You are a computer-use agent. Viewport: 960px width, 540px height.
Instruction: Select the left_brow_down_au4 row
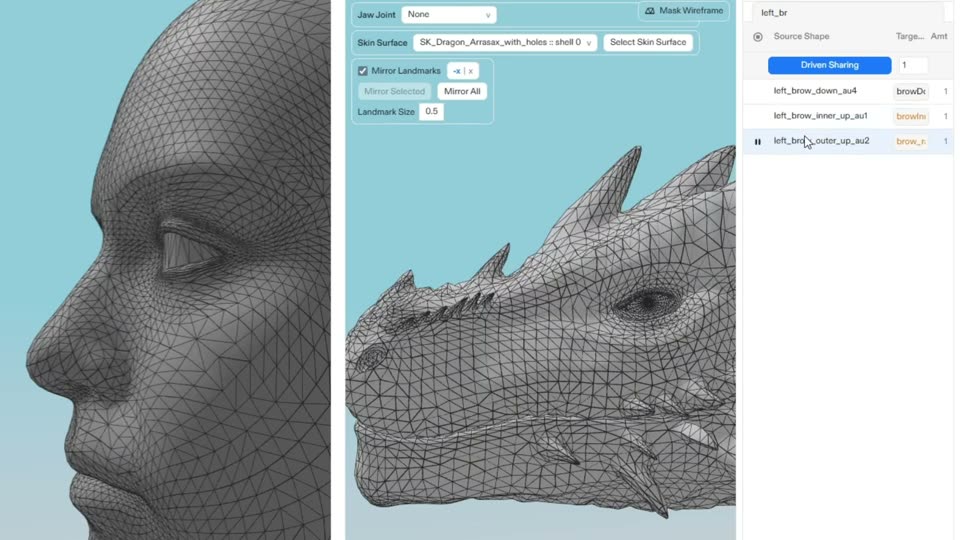pyautogui.click(x=848, y=91)
